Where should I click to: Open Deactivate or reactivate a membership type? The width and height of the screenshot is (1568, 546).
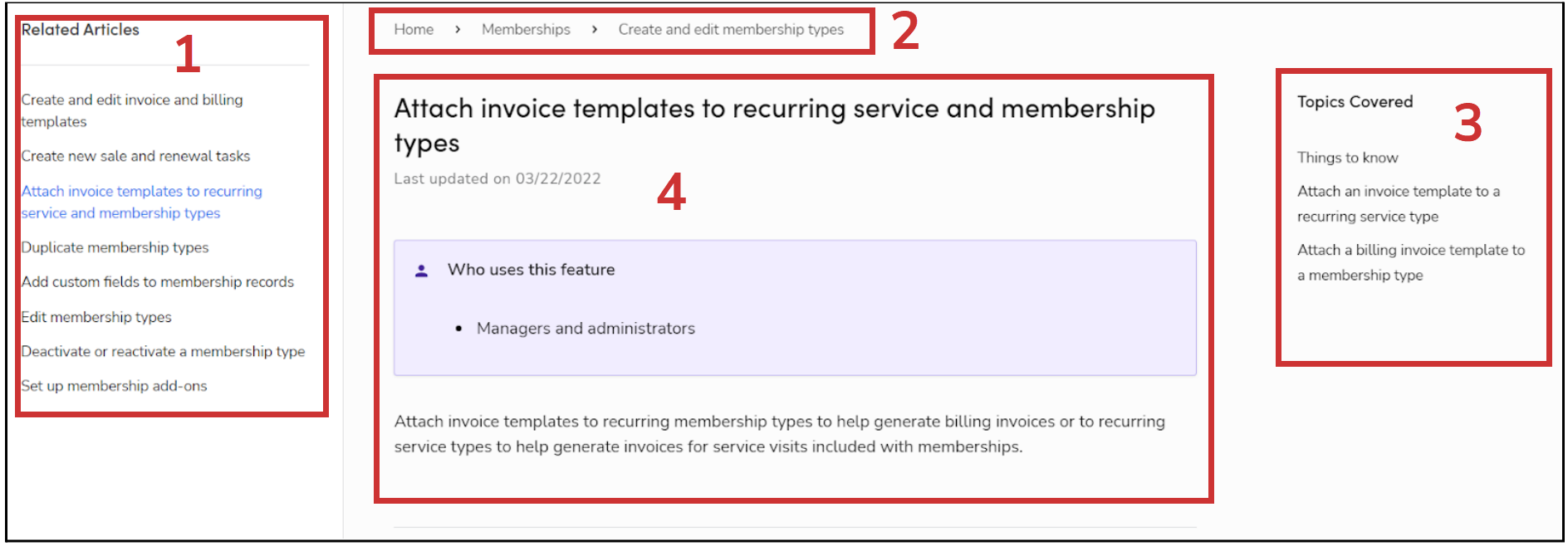[x=163, y=351]
